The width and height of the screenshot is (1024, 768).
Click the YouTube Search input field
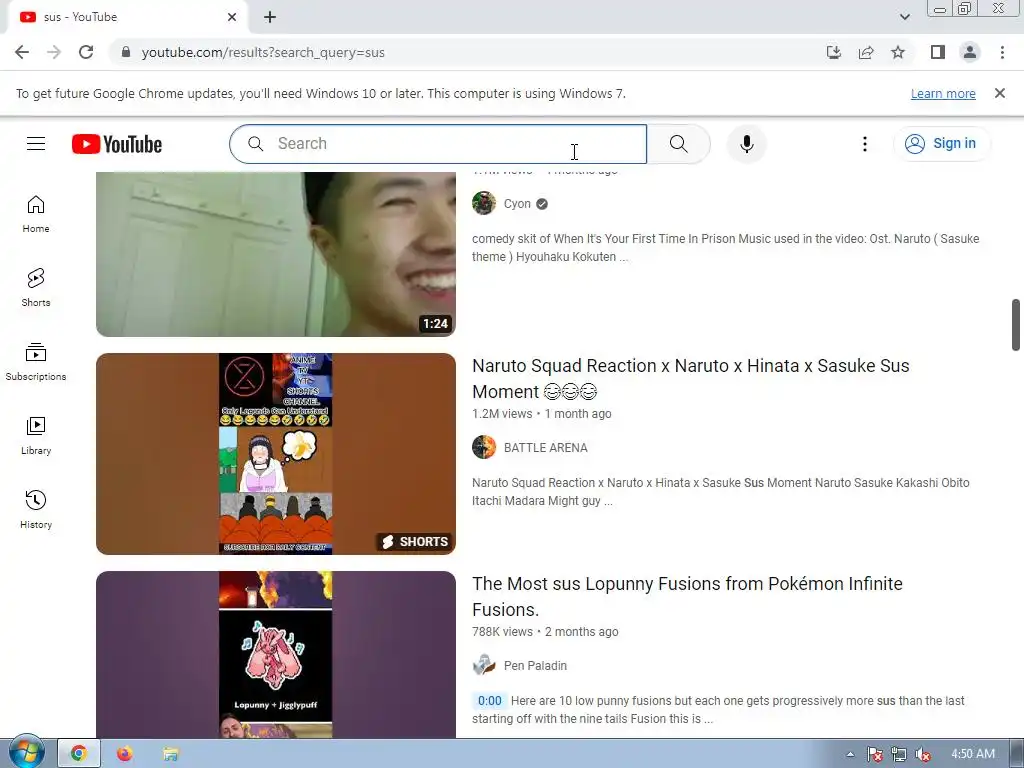(438, 144)
